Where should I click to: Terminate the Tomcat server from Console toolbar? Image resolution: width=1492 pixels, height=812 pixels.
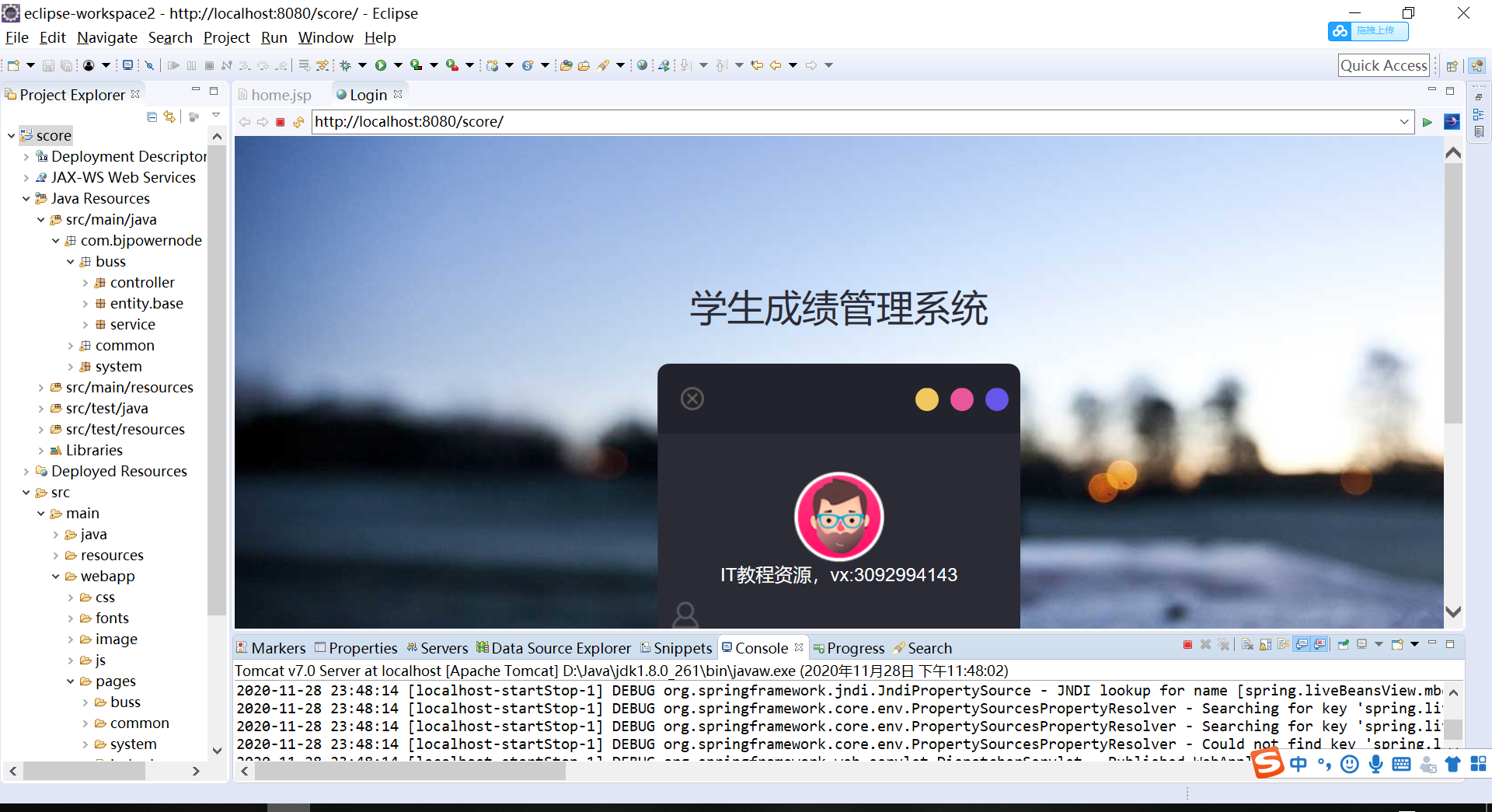pos(1187,645)
